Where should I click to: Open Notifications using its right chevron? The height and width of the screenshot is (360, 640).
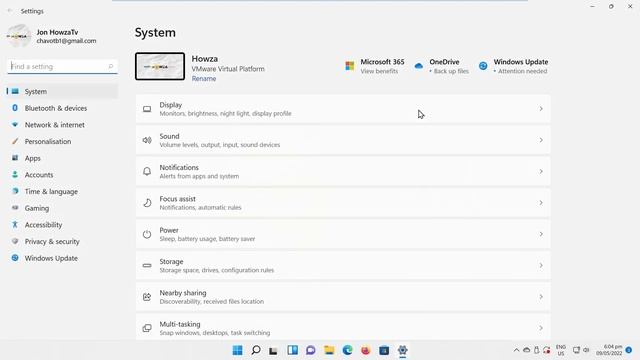[x=541, y=171]
